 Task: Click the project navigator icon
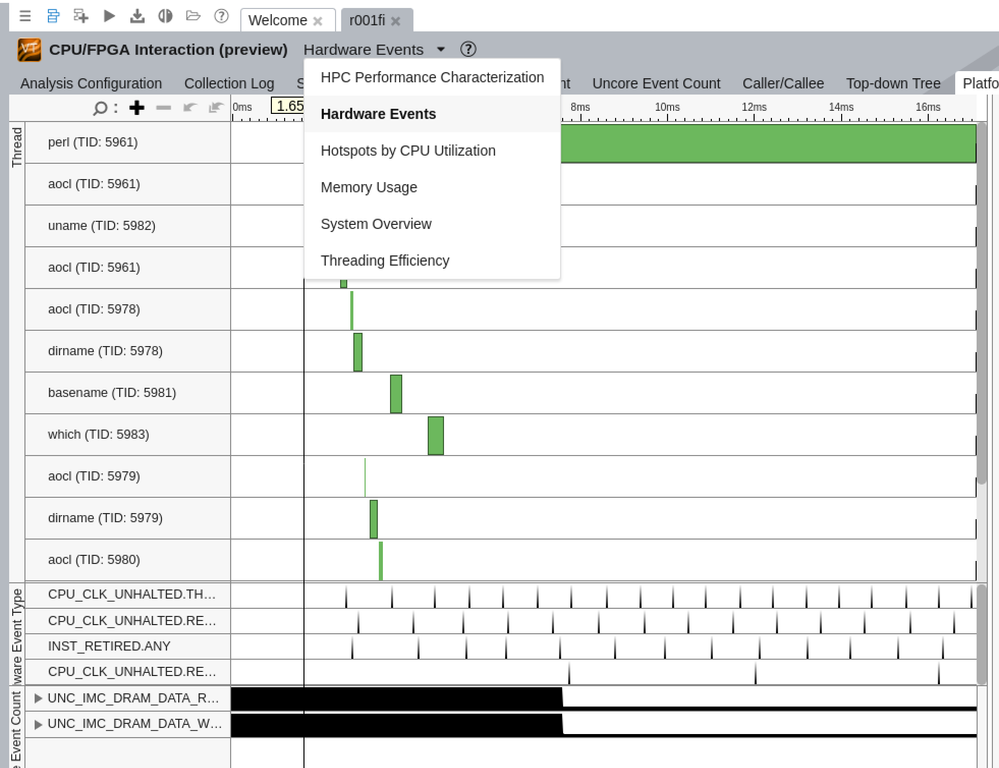tap(53, 17)
